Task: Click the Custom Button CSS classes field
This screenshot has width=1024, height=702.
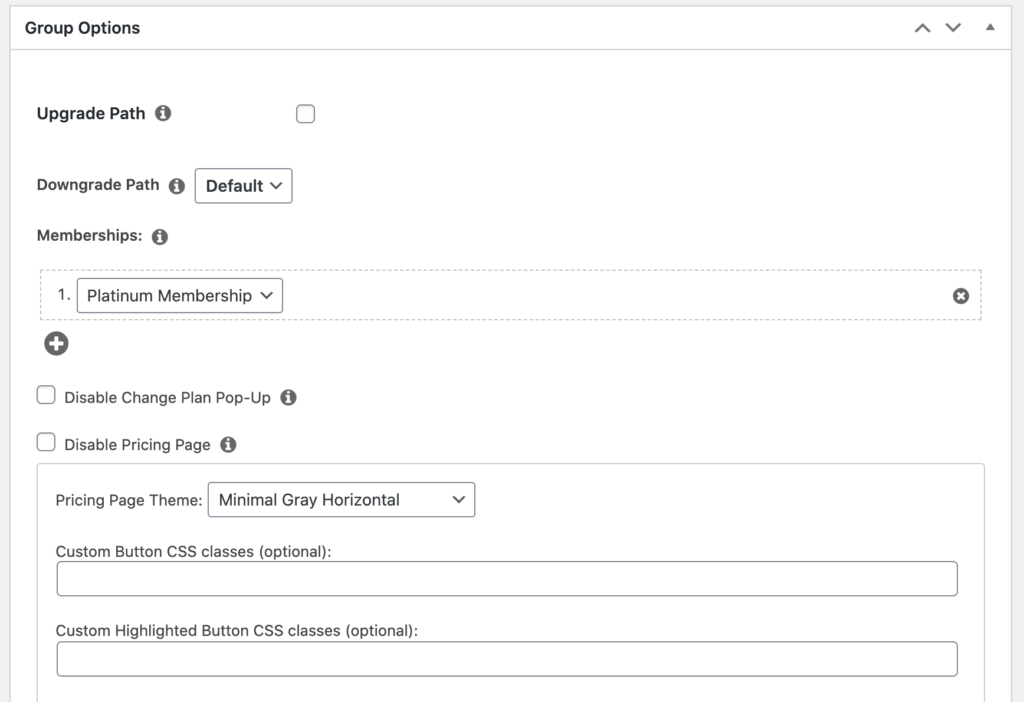Action: point(506,579)
